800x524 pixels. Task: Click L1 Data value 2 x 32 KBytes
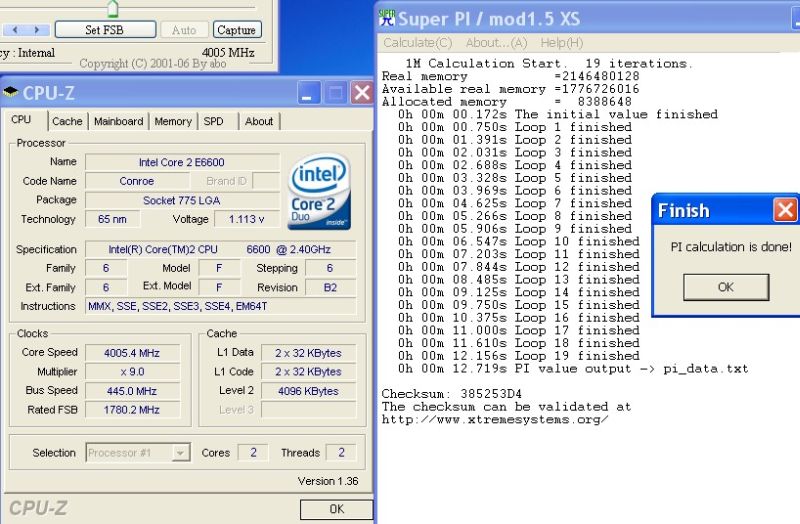[x=308, y=353]
